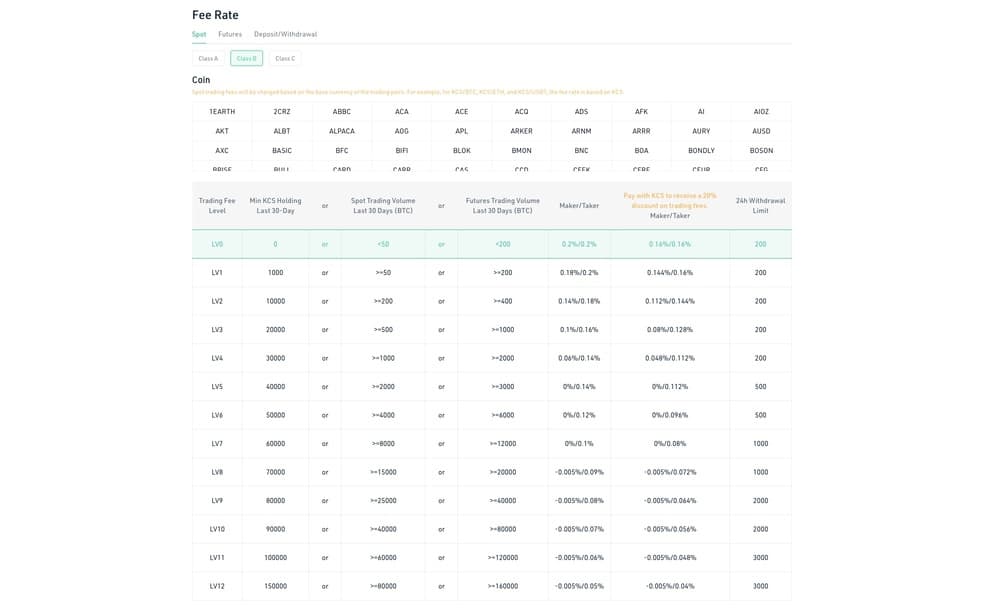Click the AURY coin cell
This screenshot has height=610, width=1000.
pos(702,131)
